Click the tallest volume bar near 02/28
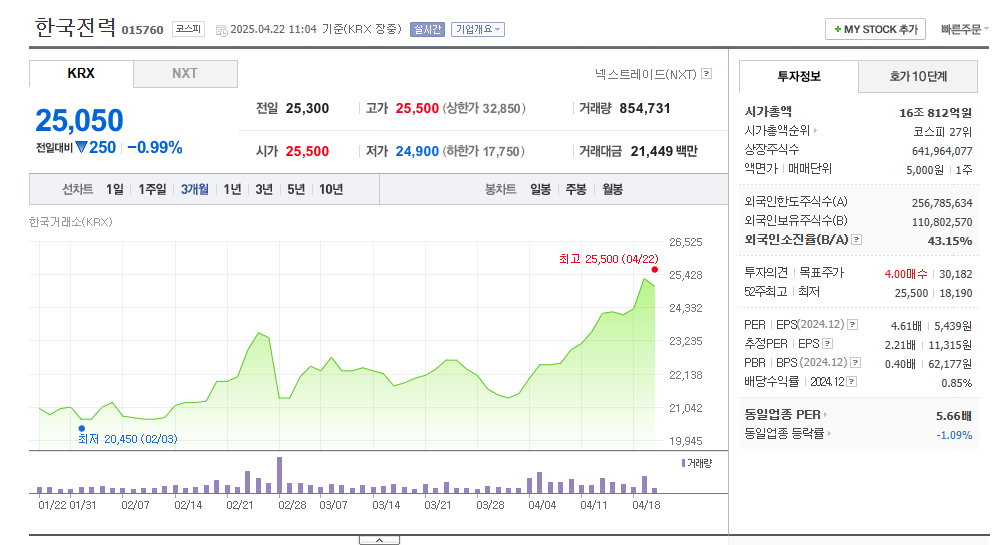 point(279,475)
